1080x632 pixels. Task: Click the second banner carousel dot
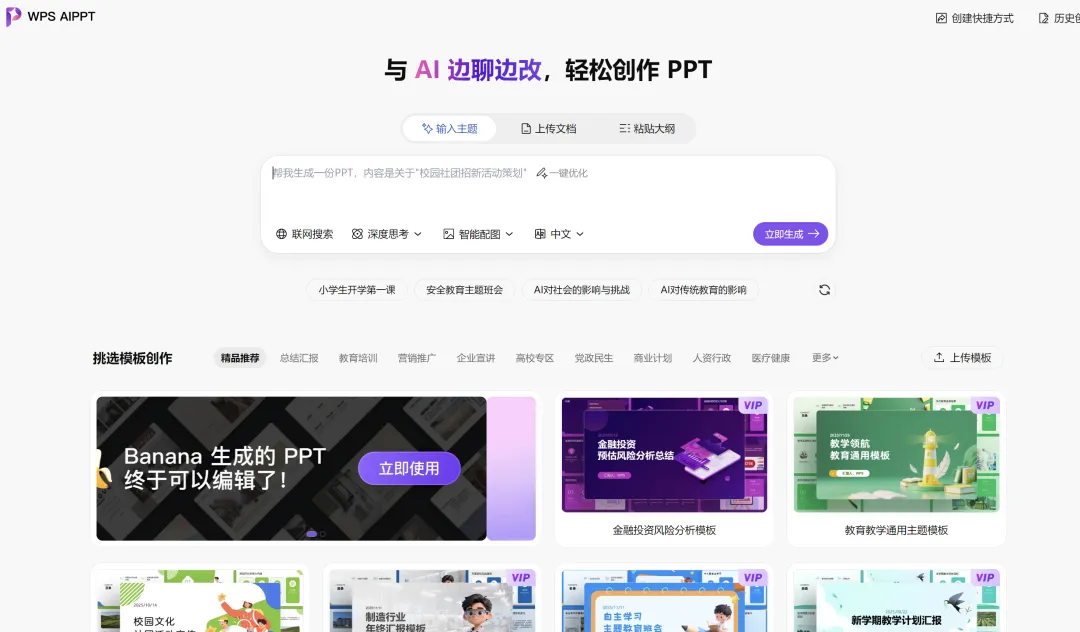point(323,534)
